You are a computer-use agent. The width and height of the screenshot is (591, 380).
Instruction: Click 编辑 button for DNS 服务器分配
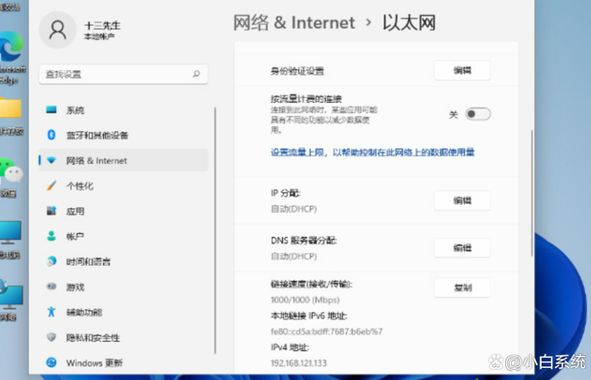click(x=462, y=248)
